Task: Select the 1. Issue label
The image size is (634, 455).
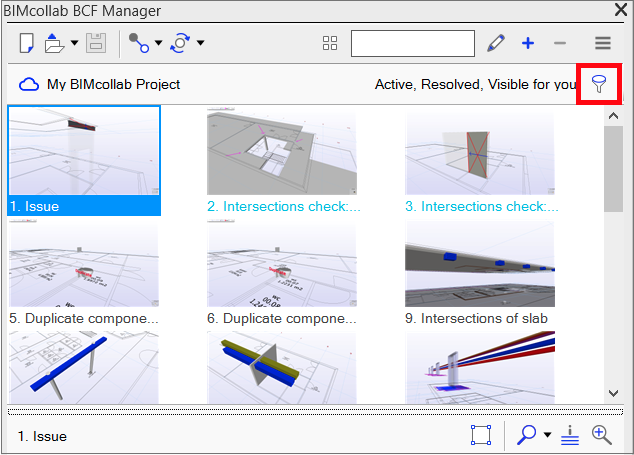Action: [x=34, y=206]
